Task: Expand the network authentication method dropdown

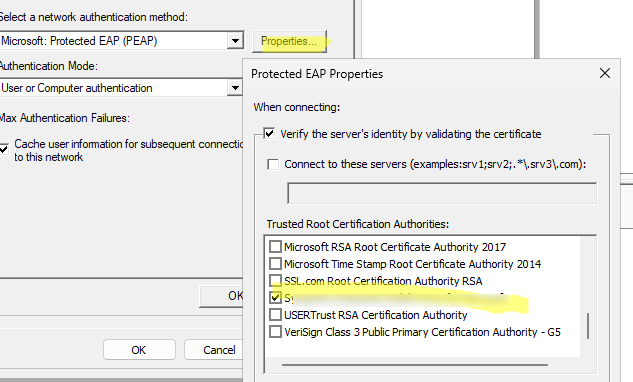Action: (235, 41)
